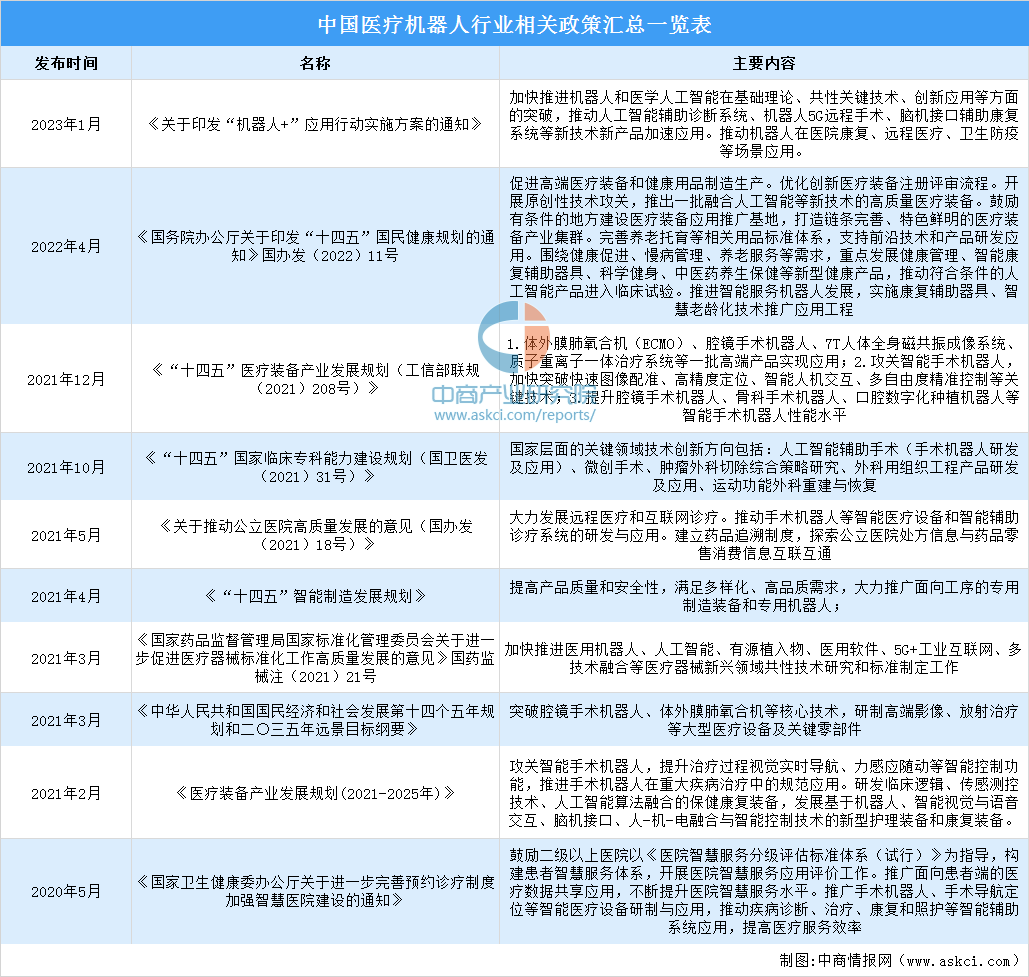Select the 主要内容 column header

[763, 63]
